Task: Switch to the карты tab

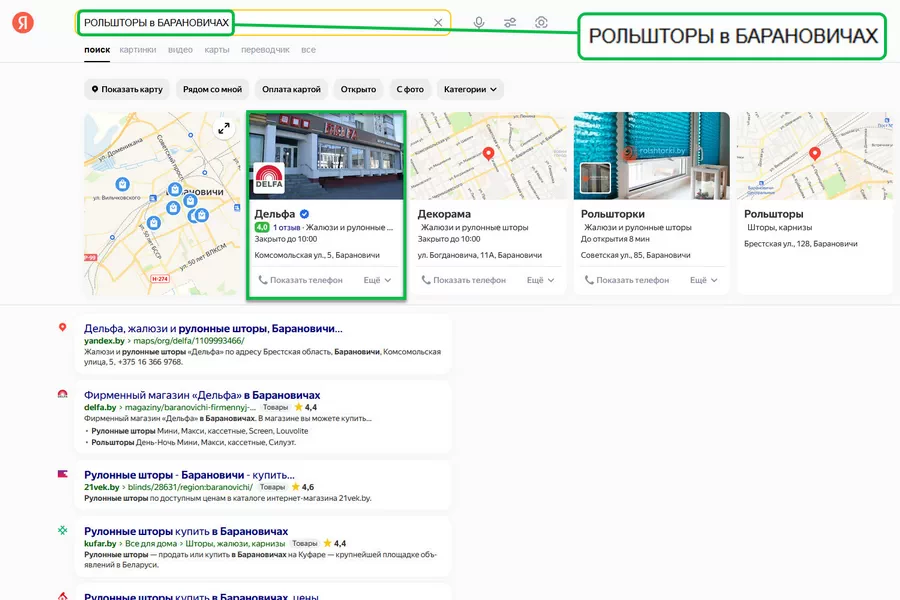Action: click(x=217, y=50)
